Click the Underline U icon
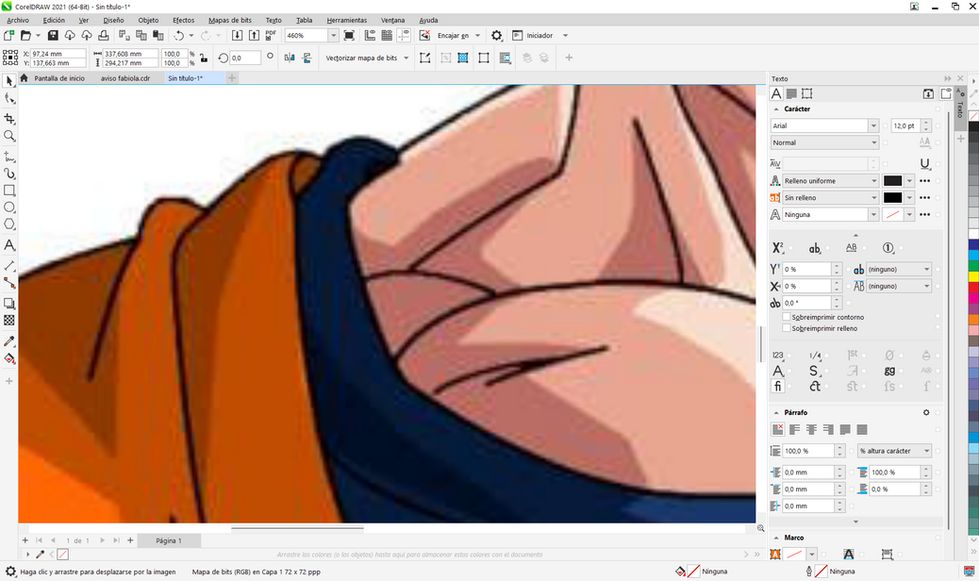This screenshot has height=581, width=979. tap(925, 164)
